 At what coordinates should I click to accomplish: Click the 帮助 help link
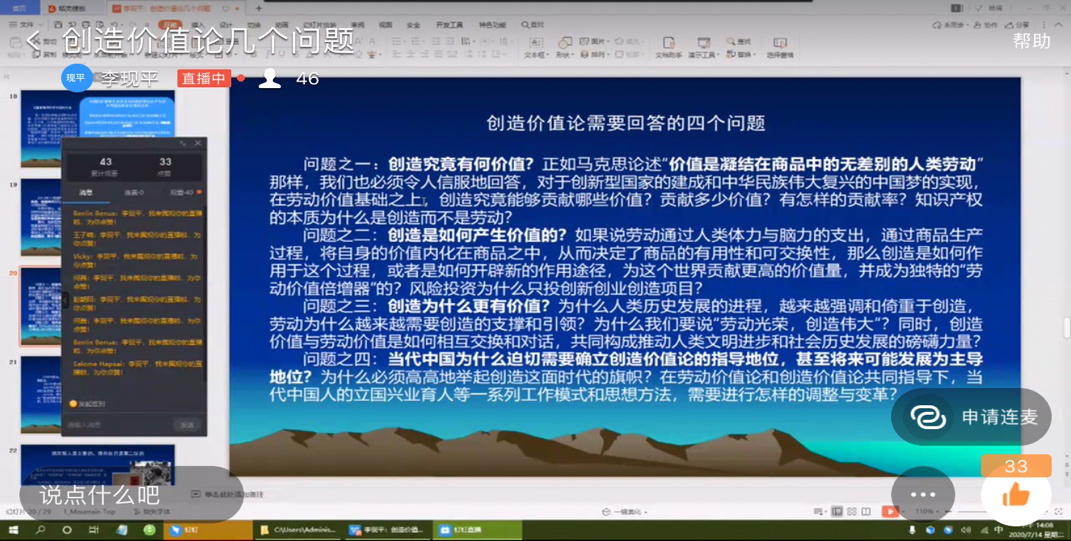(1031, 41)
